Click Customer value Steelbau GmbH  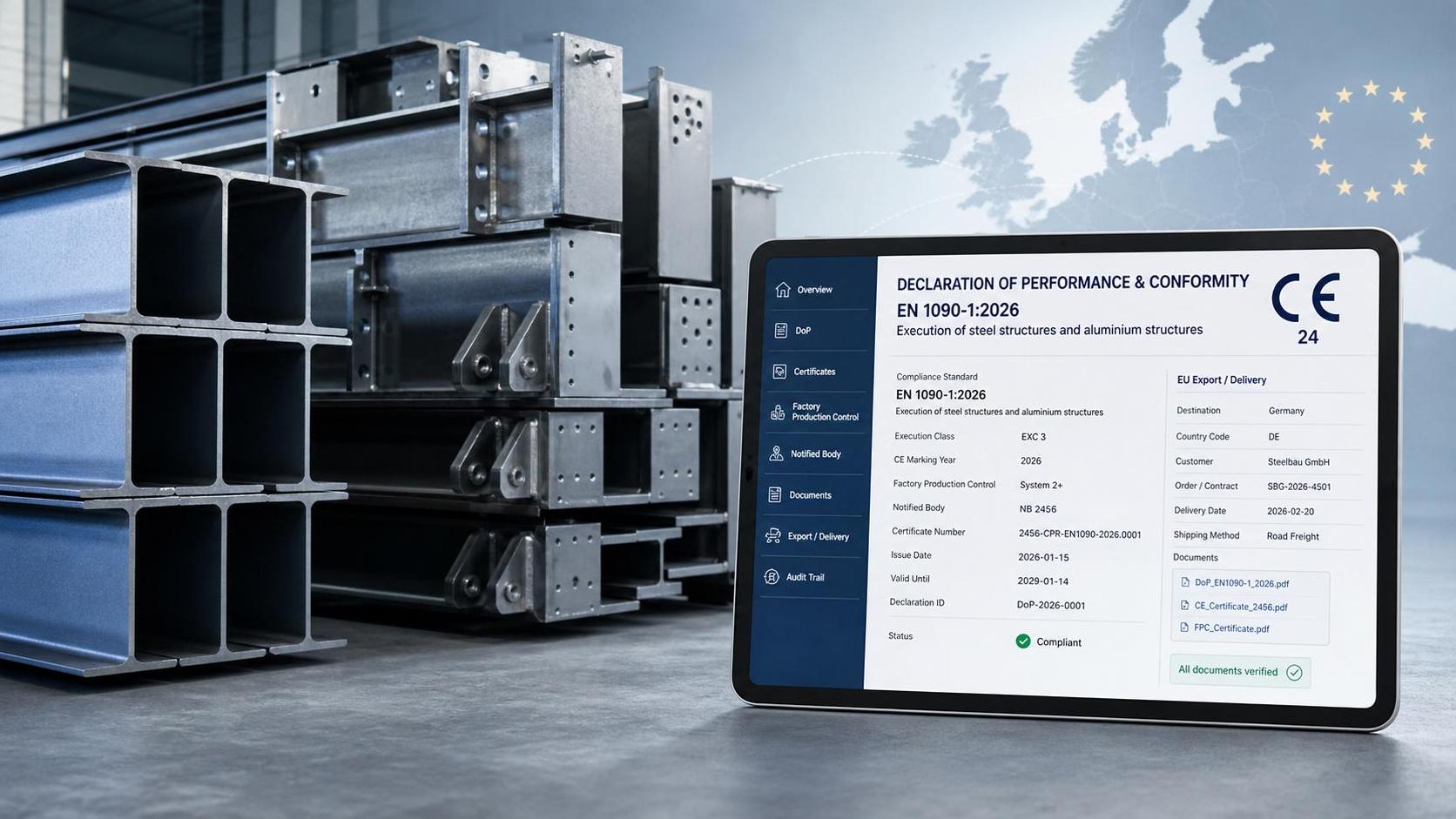click(x=1298, y=462)
